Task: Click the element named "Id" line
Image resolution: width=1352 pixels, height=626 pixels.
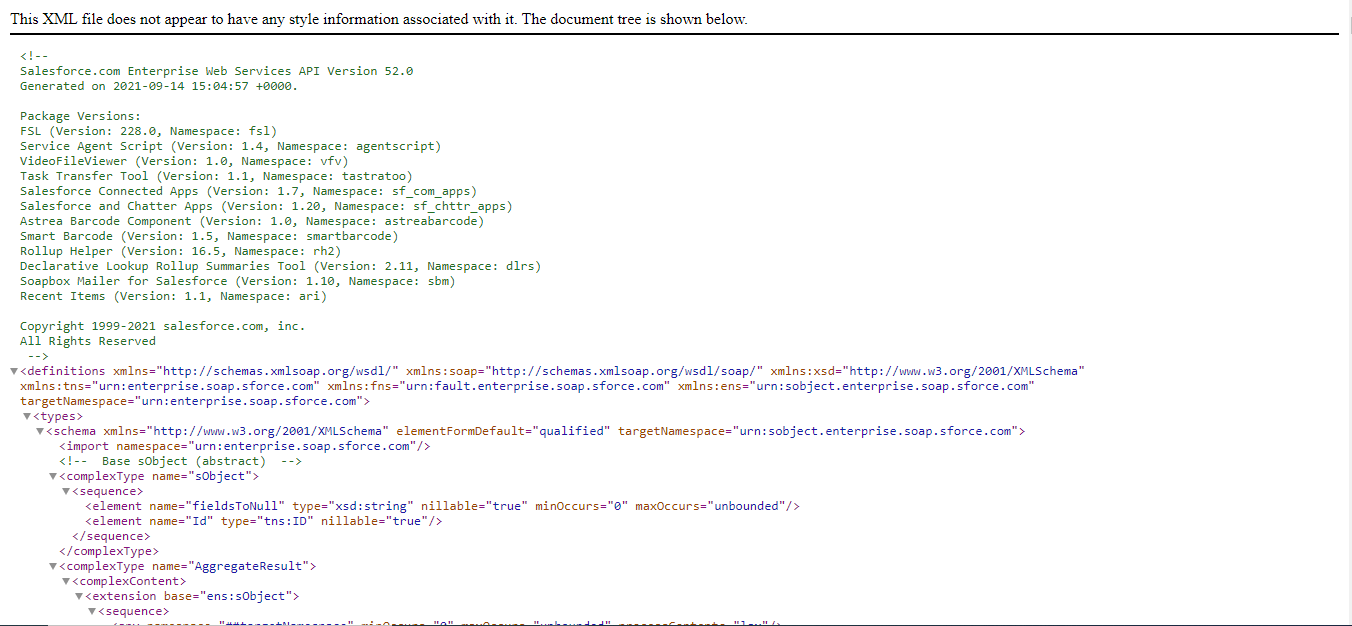Action: click(x=264, y=521)
